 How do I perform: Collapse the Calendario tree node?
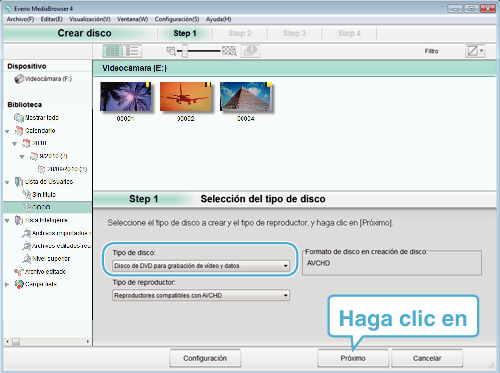[7, 131]
